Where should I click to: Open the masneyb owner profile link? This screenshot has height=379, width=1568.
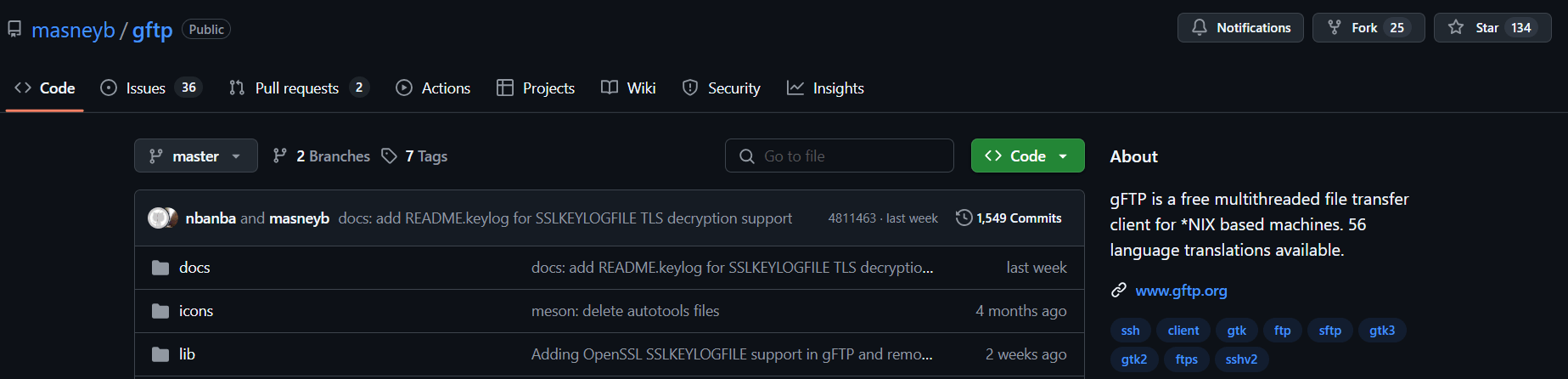[x=73, y=30]
